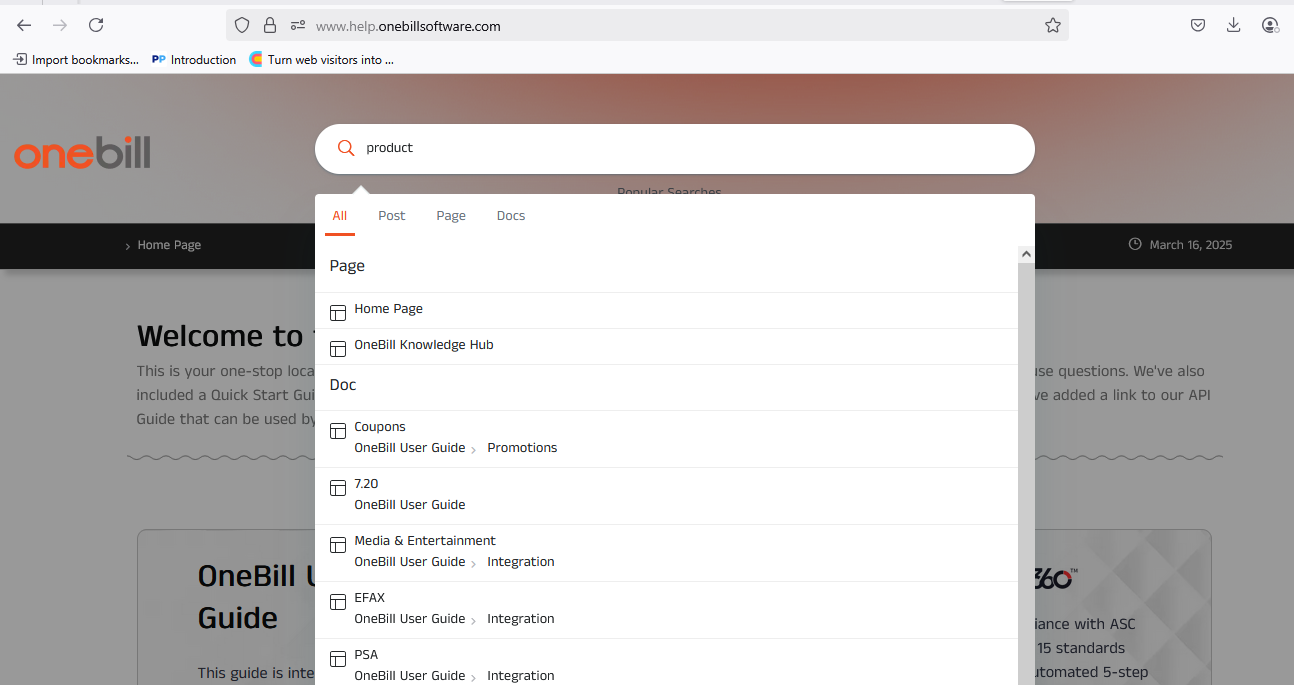This screenshot has height=685, width=1294.
Task: Reload the page with the refresh icon
Action: coord(96,25)
